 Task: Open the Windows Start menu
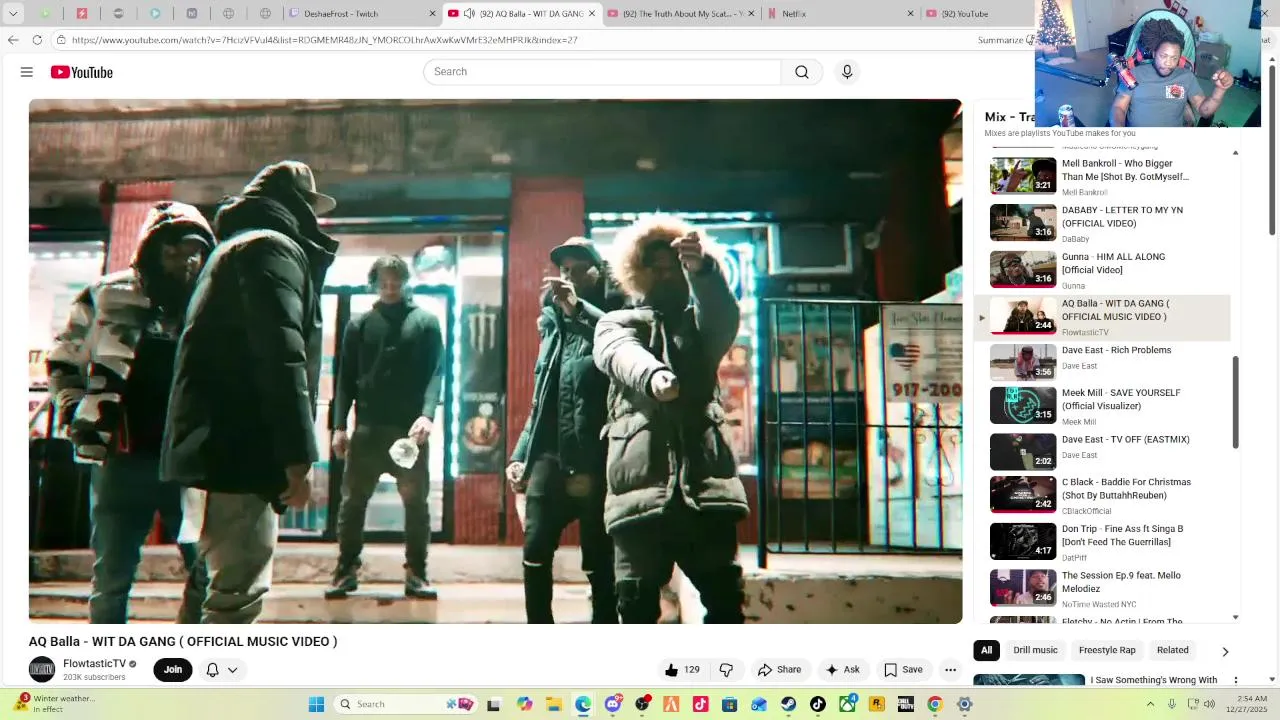(x=316, y=704)
